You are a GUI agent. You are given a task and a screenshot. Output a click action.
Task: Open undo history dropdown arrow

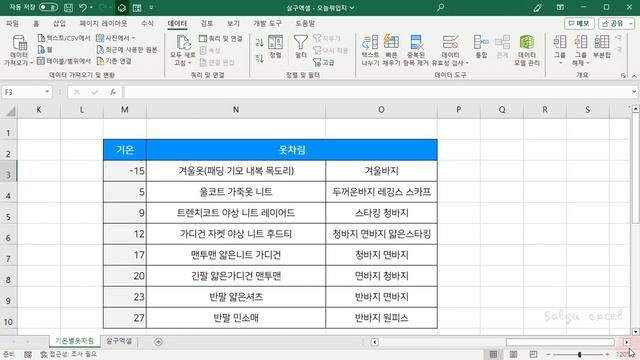tap(91, 7)
